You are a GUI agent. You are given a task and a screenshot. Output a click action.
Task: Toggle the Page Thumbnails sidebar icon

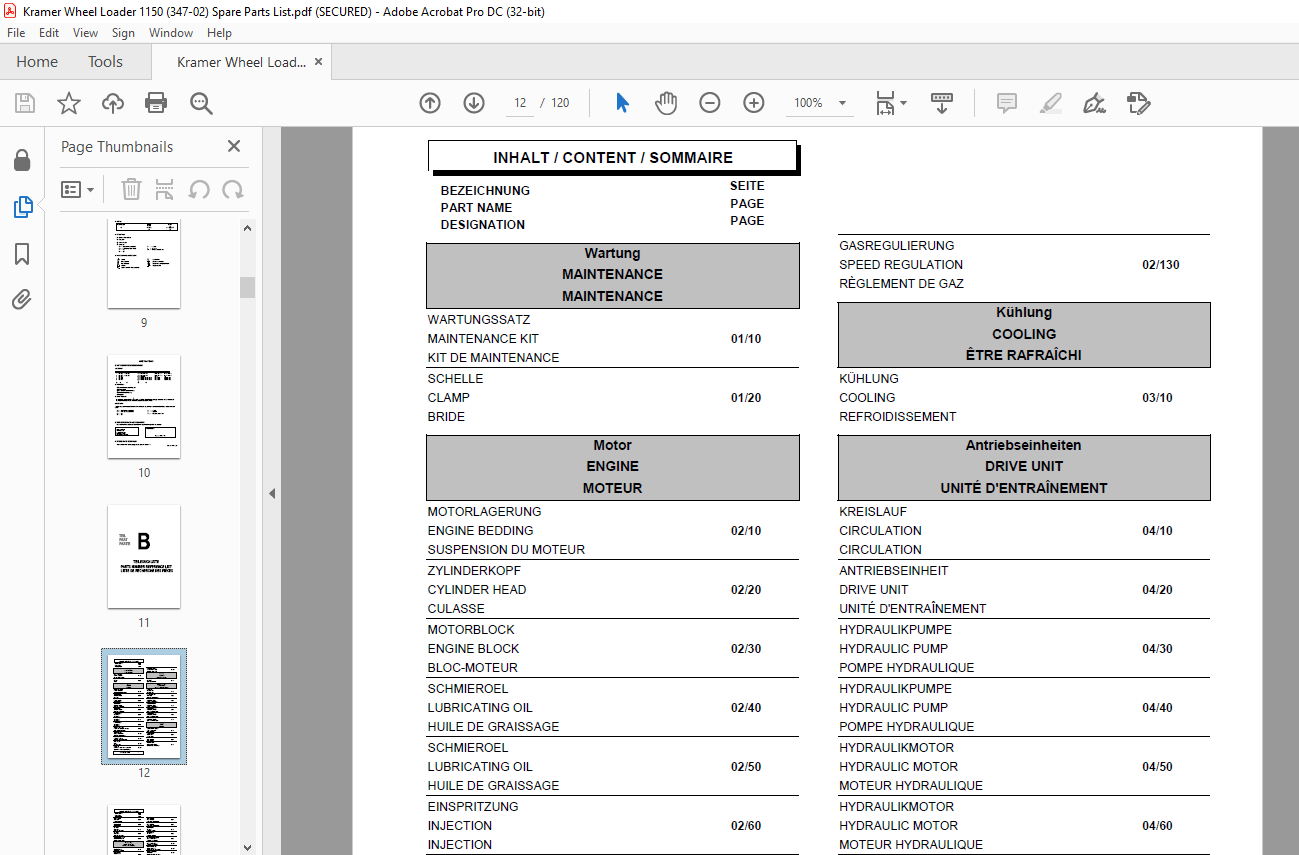[22, 207]
